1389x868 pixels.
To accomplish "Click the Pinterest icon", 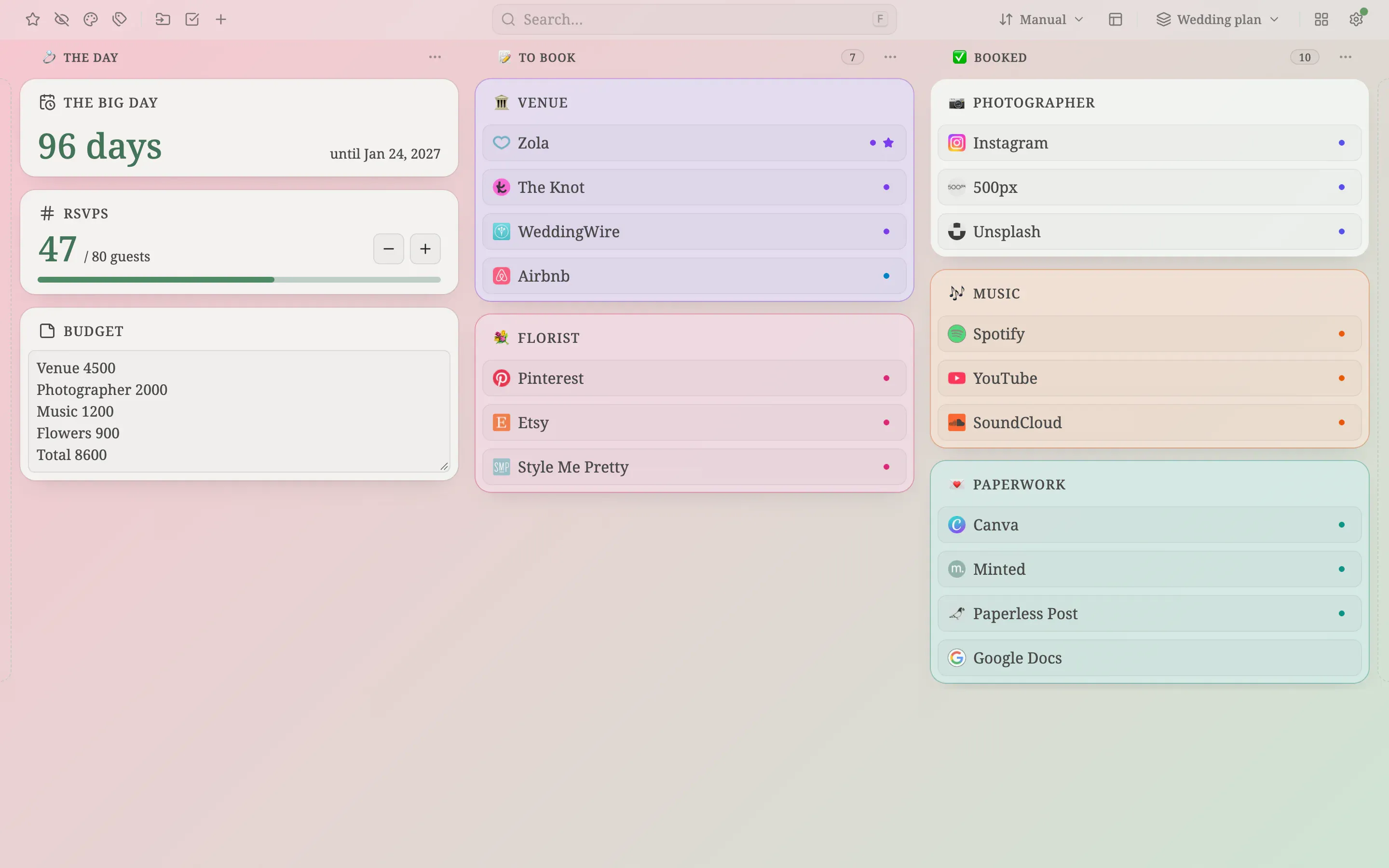I will click(x=502, y=379).
